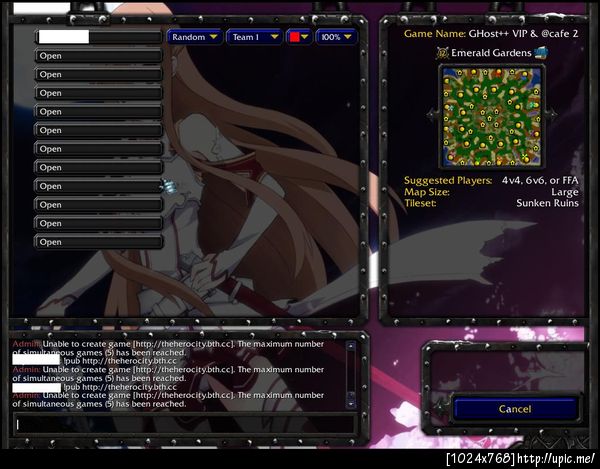
Task: Click the 12-player melee icon left of Emerald Gardens
Action: point(442,53)
